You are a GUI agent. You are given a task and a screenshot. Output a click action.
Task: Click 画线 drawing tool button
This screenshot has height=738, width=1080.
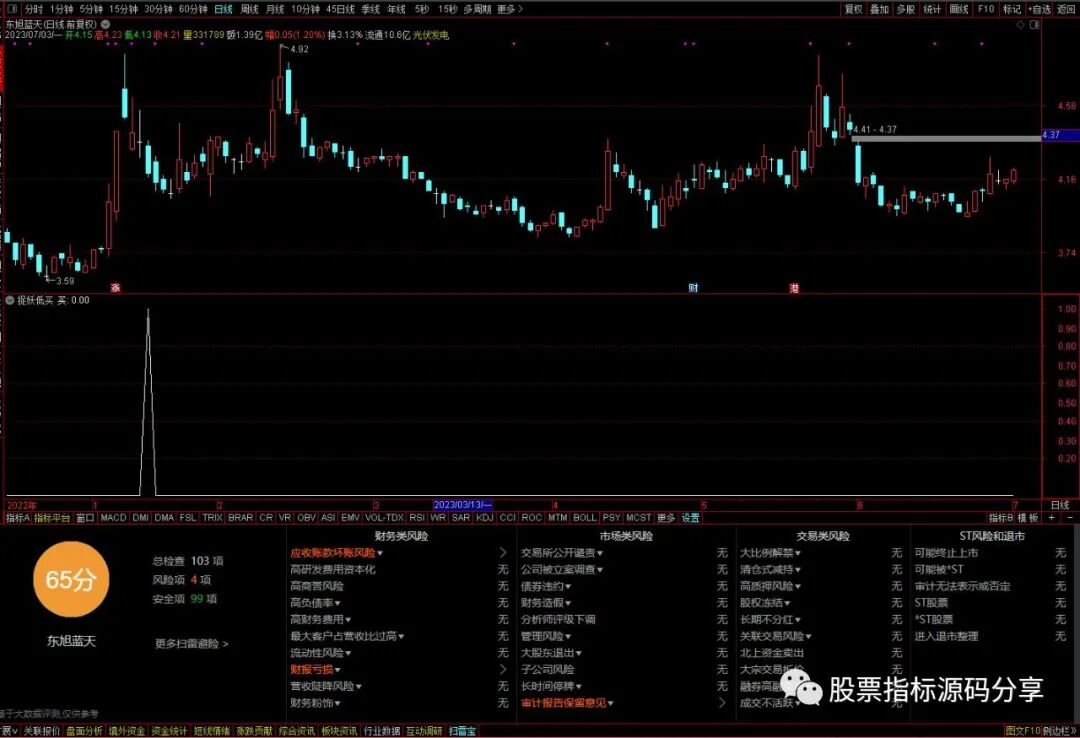pyautogui.click(x=959, y=9)
